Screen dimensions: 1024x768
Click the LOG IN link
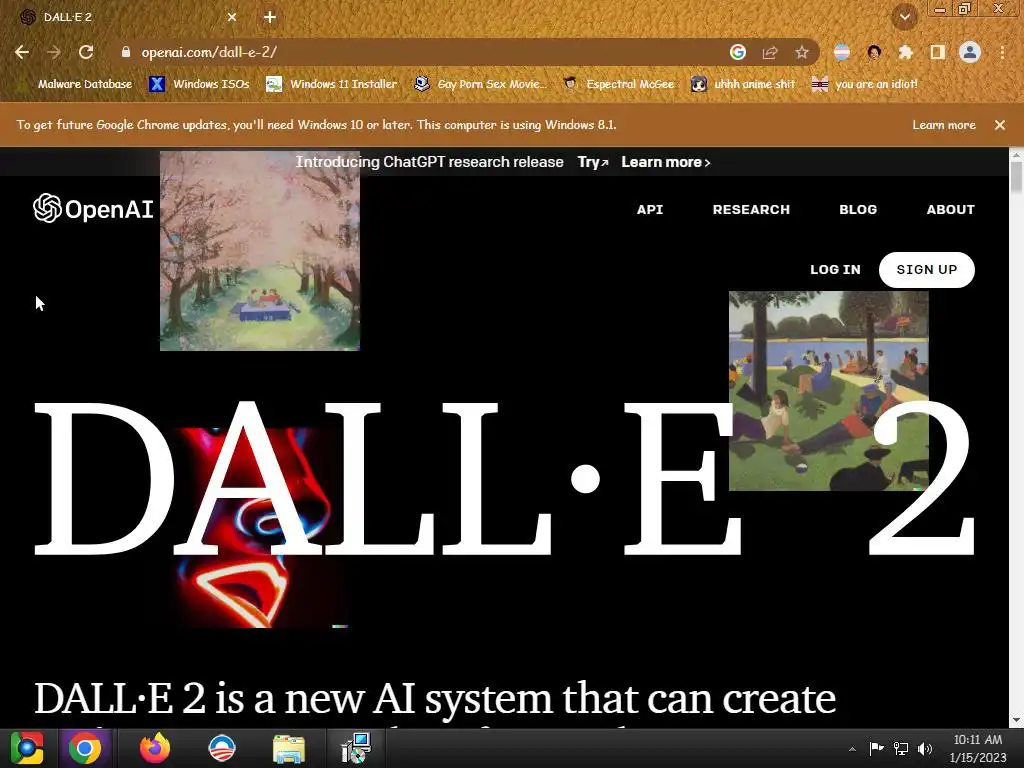click(835, 270)
